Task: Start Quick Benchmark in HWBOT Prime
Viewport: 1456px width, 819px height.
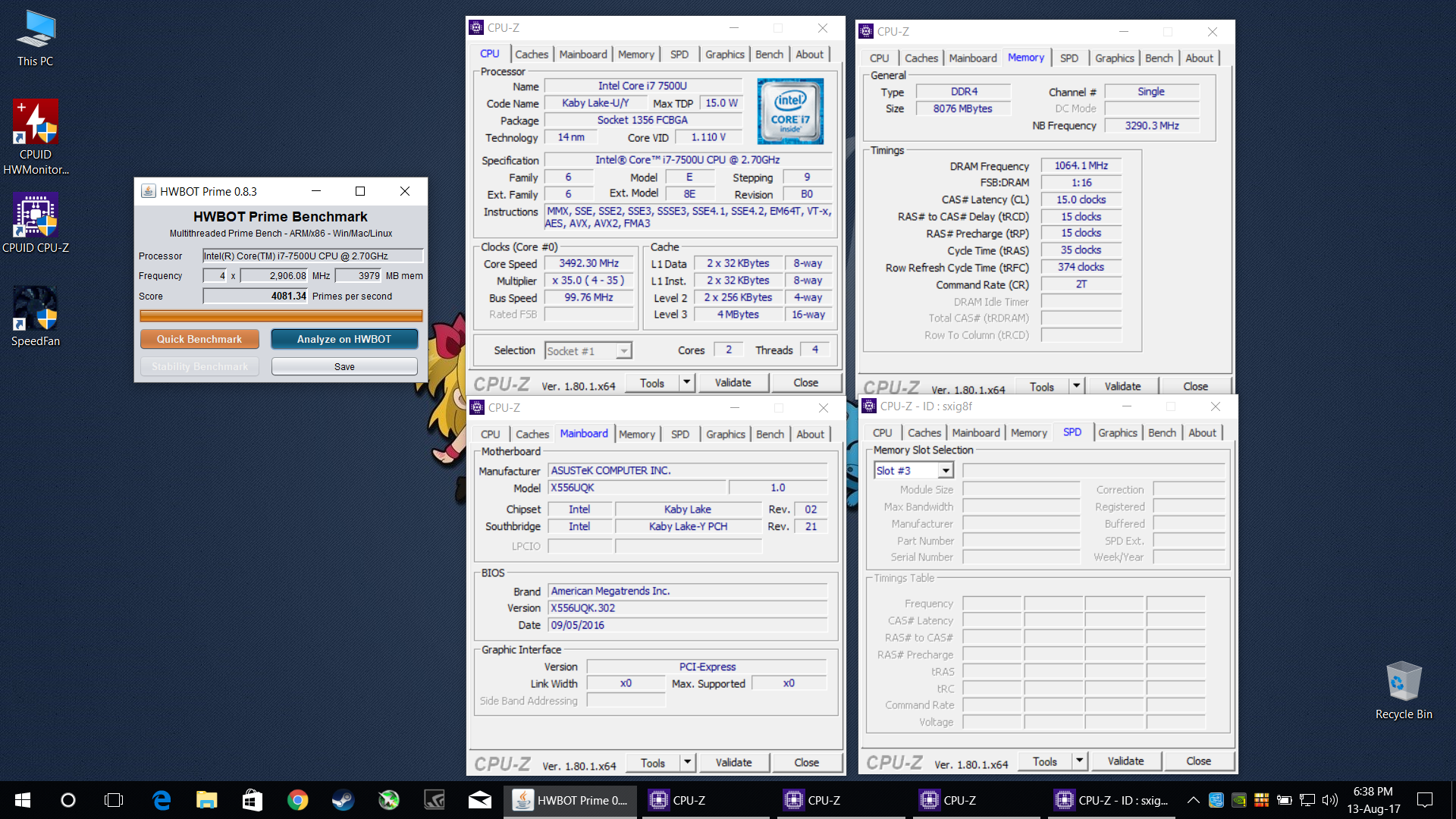Action: pos(199,339)
